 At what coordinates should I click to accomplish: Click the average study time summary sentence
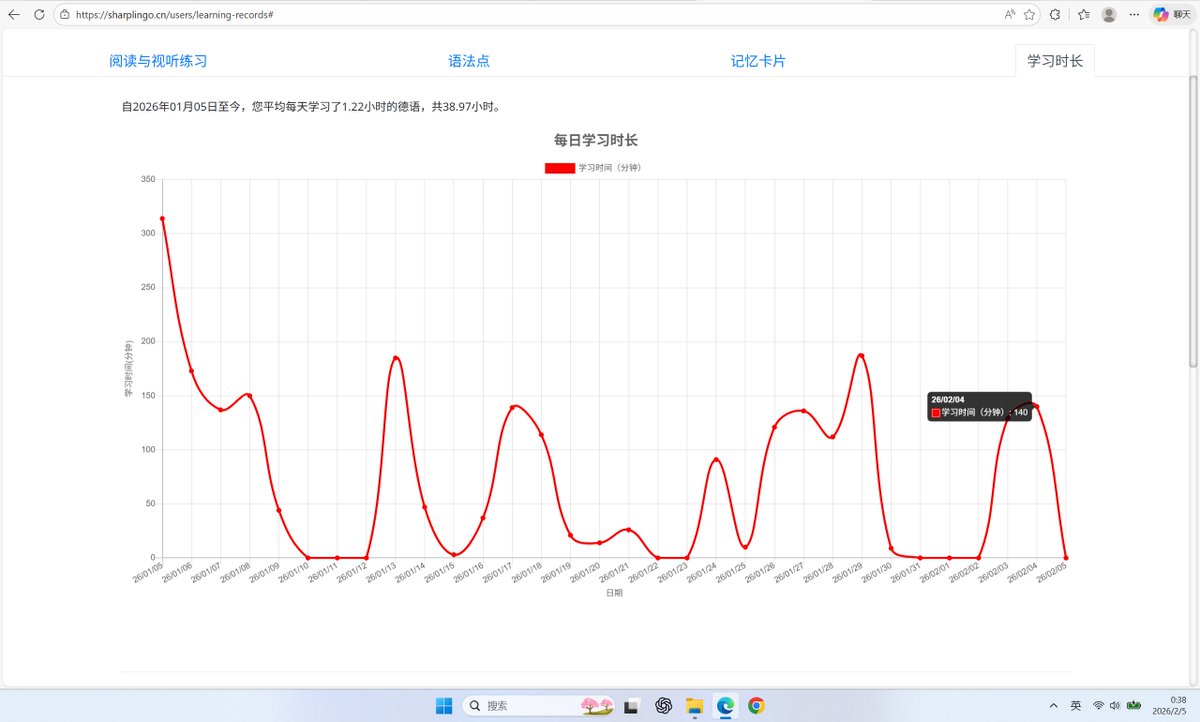tap(311, 106)
